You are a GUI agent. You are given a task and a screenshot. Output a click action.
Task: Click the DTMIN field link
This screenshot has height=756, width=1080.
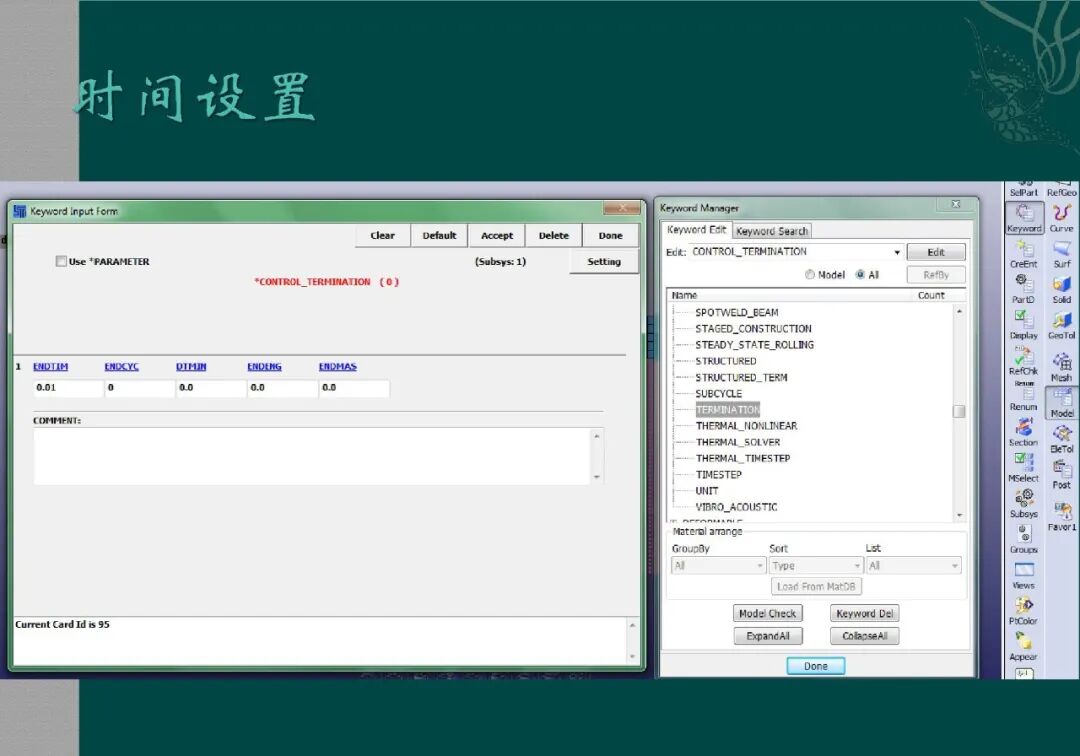[x=191, y=366]
